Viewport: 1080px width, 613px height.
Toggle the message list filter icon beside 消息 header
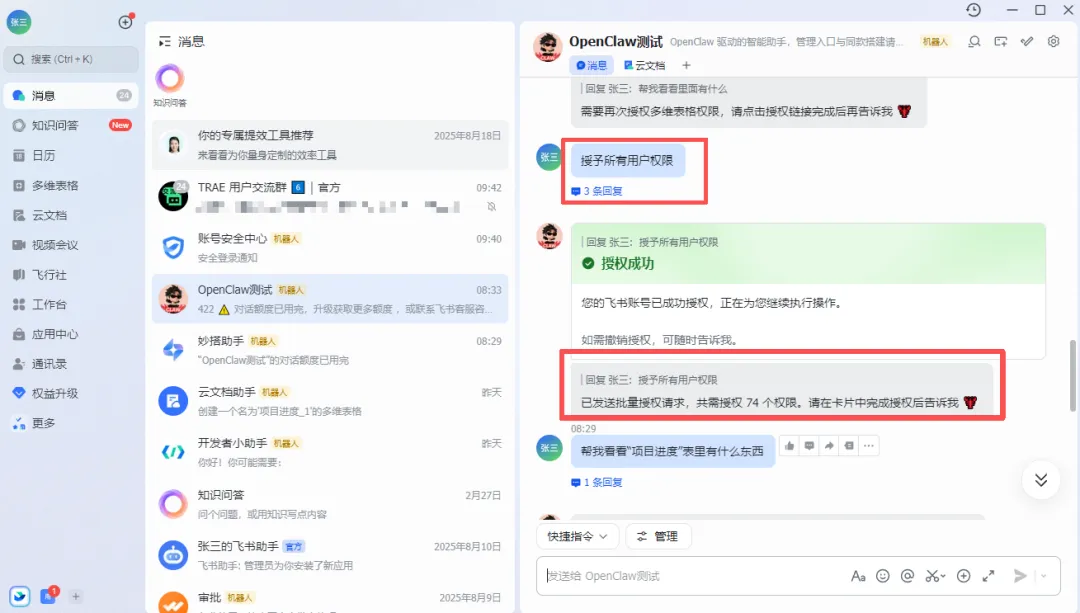pyautogui.click(x=165, y=42)
